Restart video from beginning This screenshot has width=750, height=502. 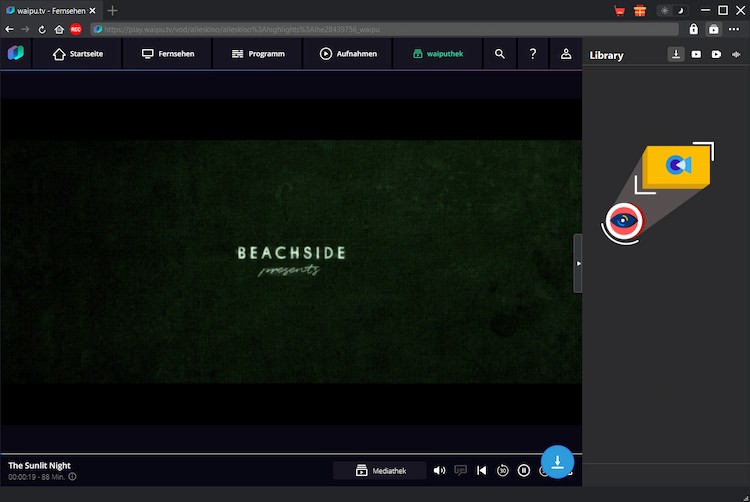[x=481, y=470]
